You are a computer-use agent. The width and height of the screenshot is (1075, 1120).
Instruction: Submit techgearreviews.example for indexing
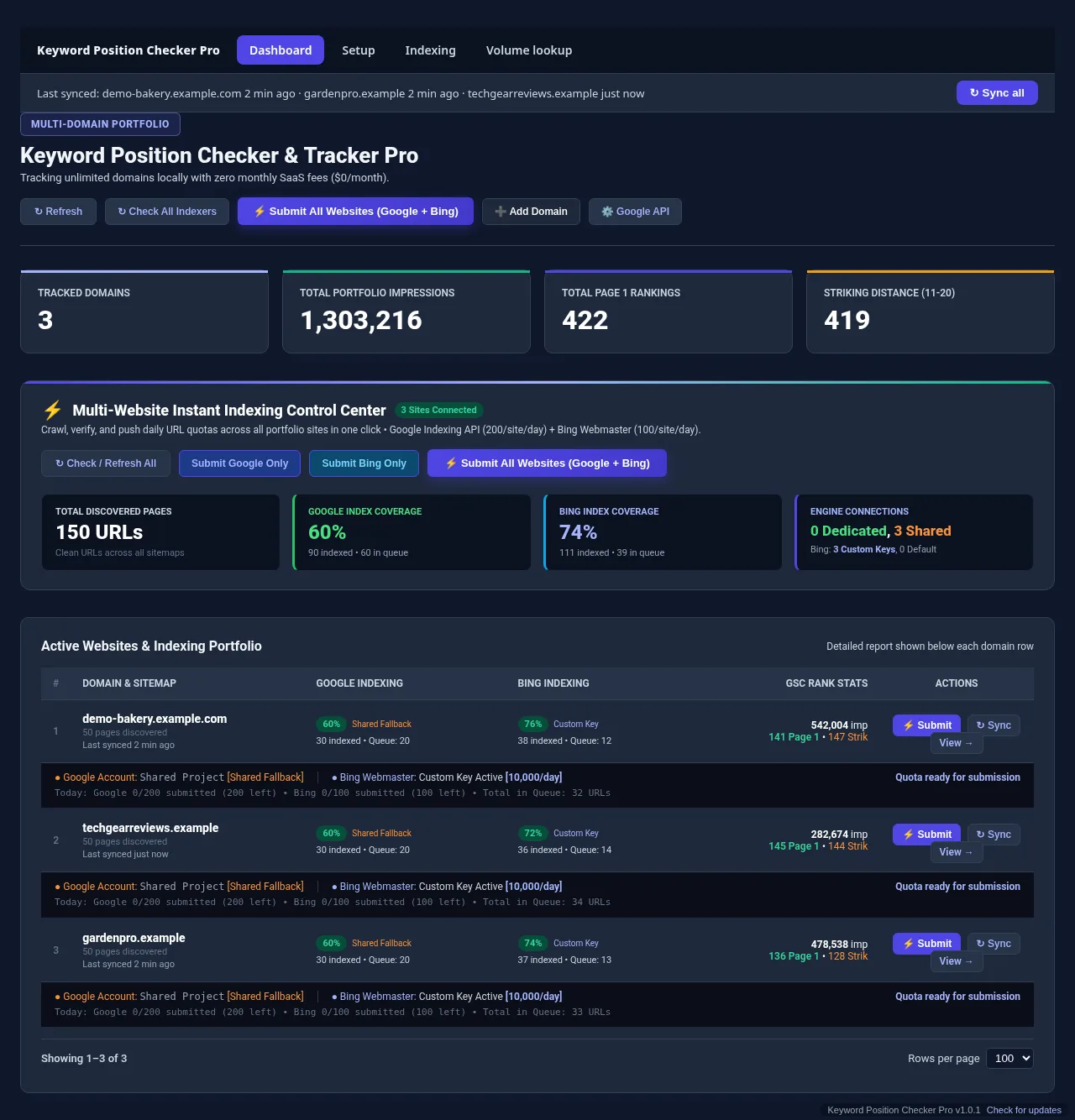coord(926,835)
